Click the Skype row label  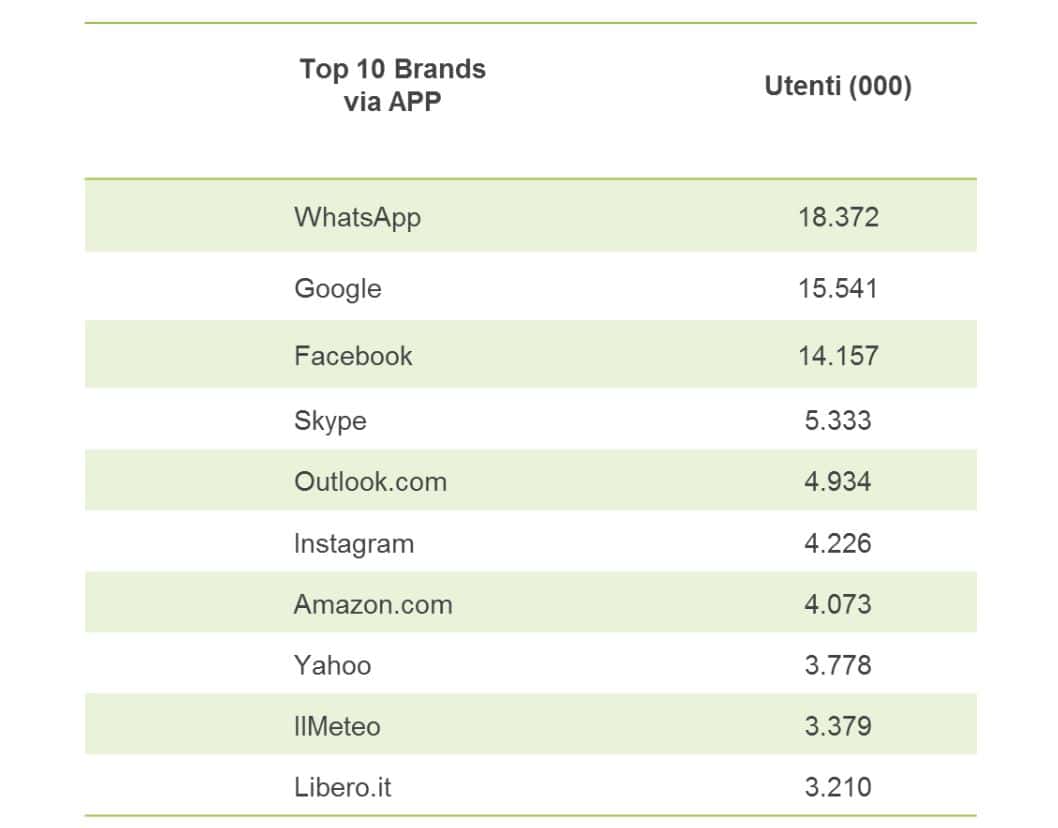click(330, 420)
